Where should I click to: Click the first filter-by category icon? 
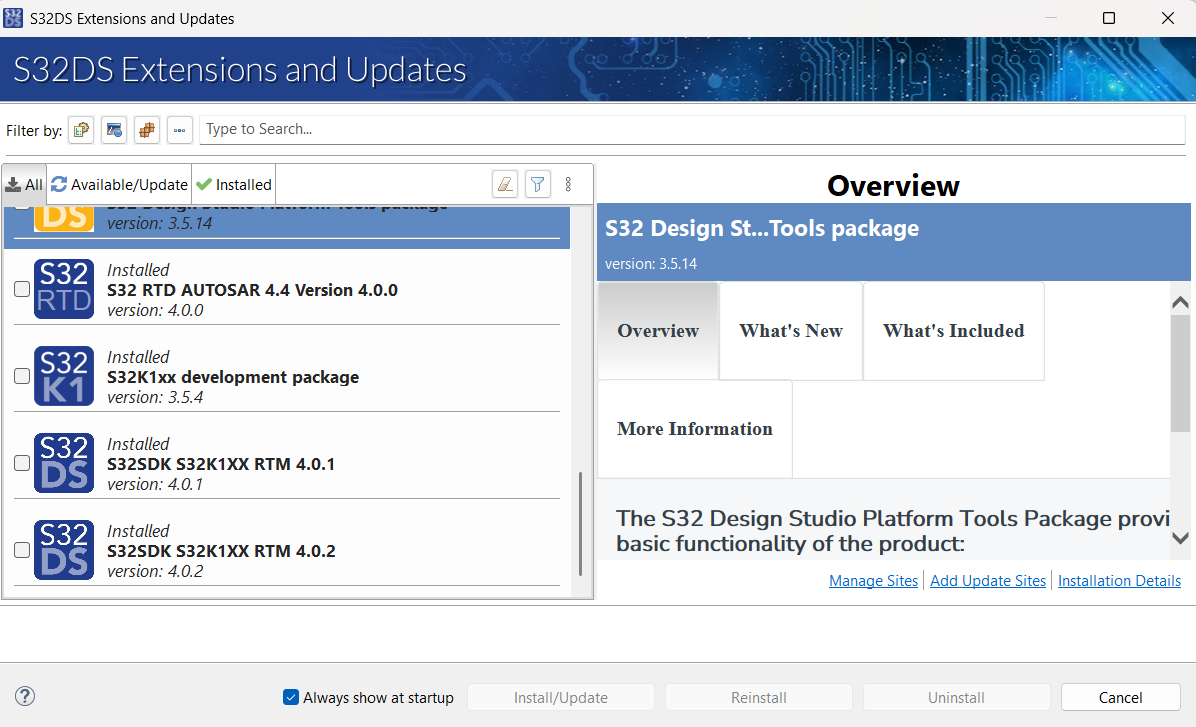click(x=81, y=130)
